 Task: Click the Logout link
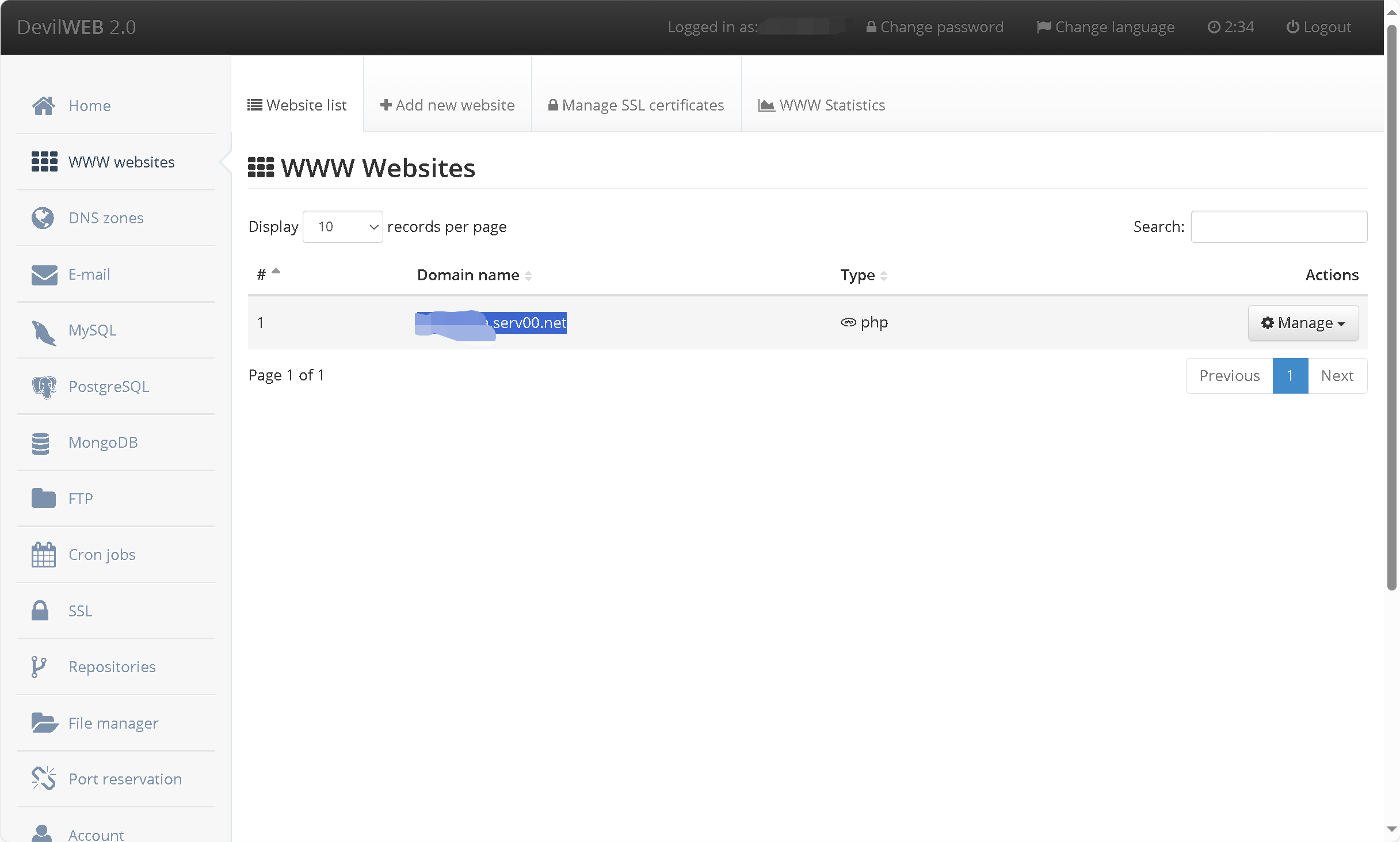[1318, 27]
